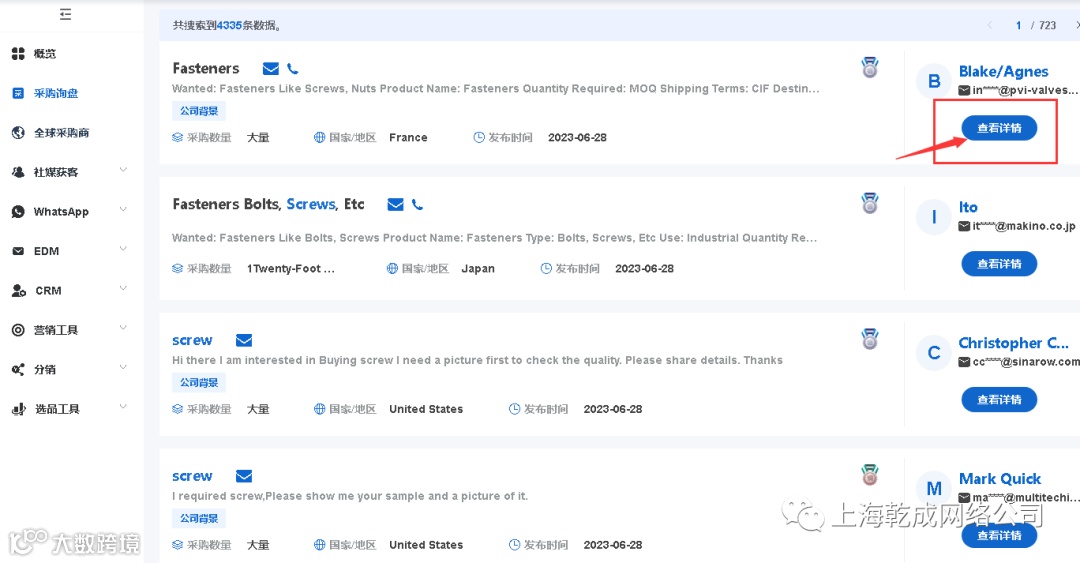1080x563 pixels.
Task: Click the EDM envelope icon in sidebar
Action: tap(19, 251)
